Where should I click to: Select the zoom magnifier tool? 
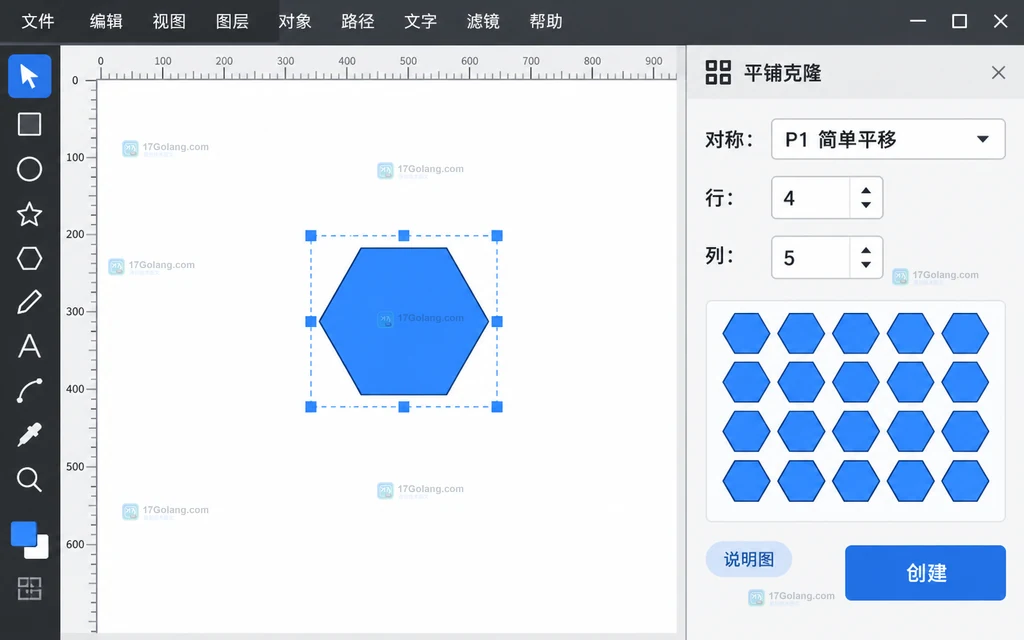click(x=29, y=479)
